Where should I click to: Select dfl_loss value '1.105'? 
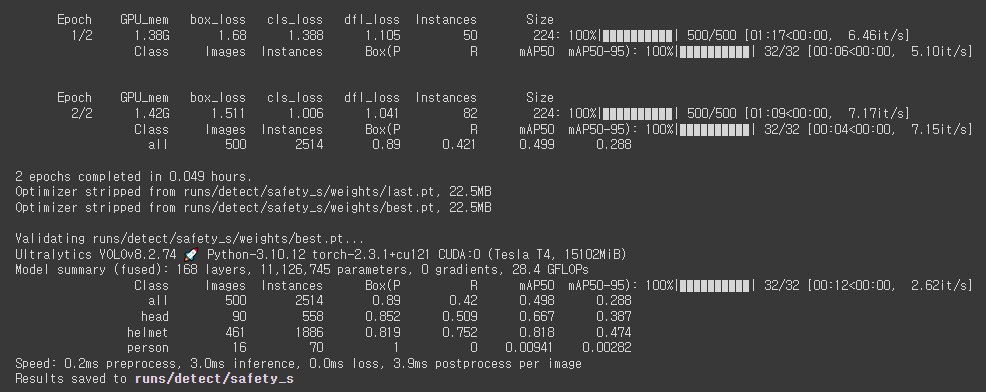coord(382,35)
